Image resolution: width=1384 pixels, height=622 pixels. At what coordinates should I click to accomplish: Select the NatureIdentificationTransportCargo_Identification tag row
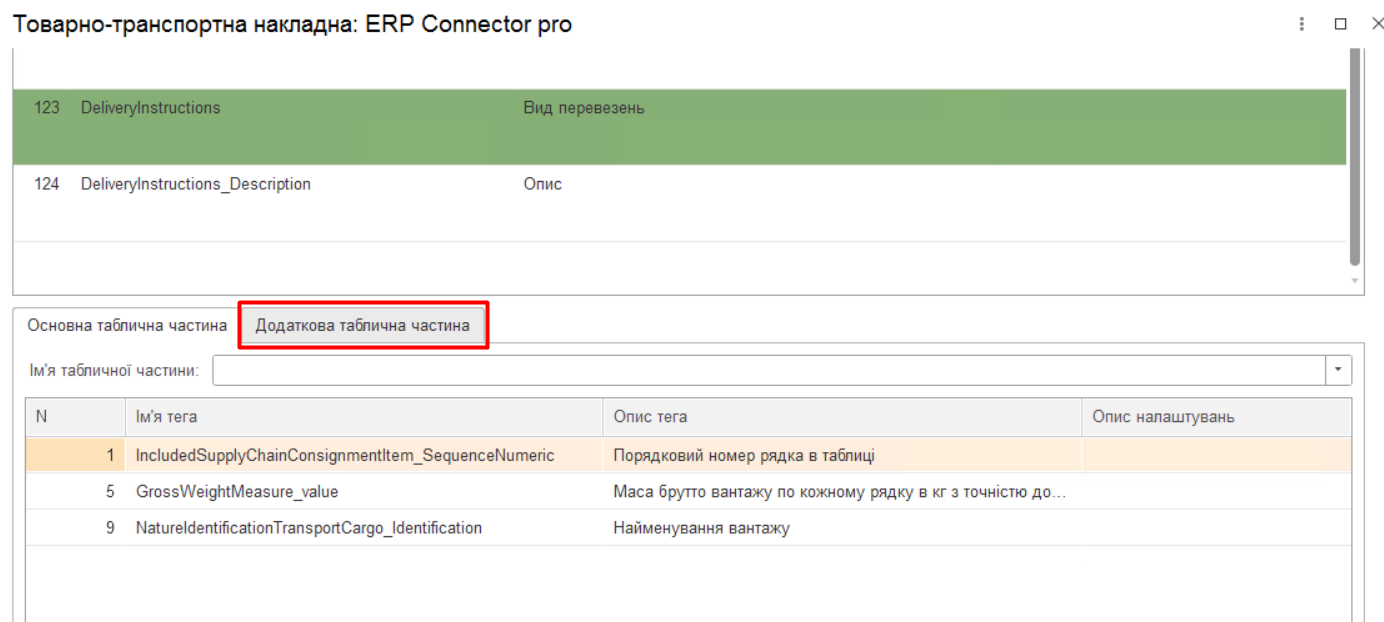[309, 528]
